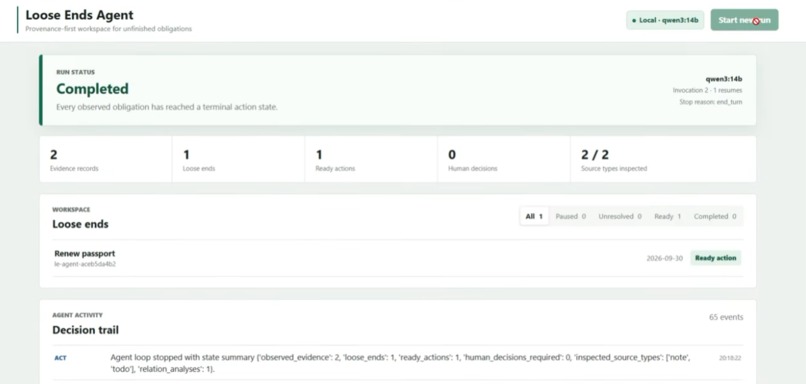
Task: Select the Ready filter tab
Action: [667, 216]
